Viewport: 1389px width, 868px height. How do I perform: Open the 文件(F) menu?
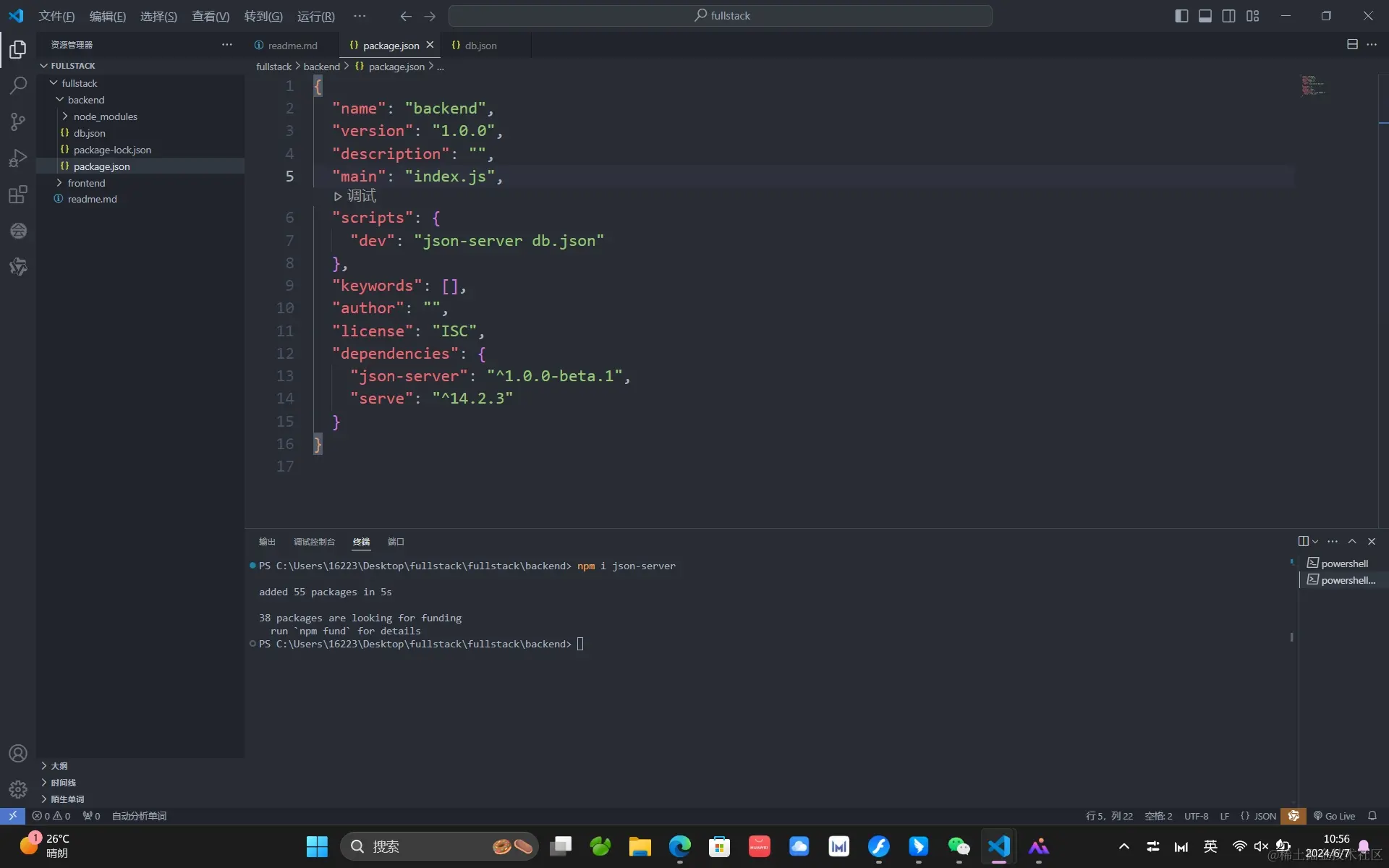tap(56, 16)
